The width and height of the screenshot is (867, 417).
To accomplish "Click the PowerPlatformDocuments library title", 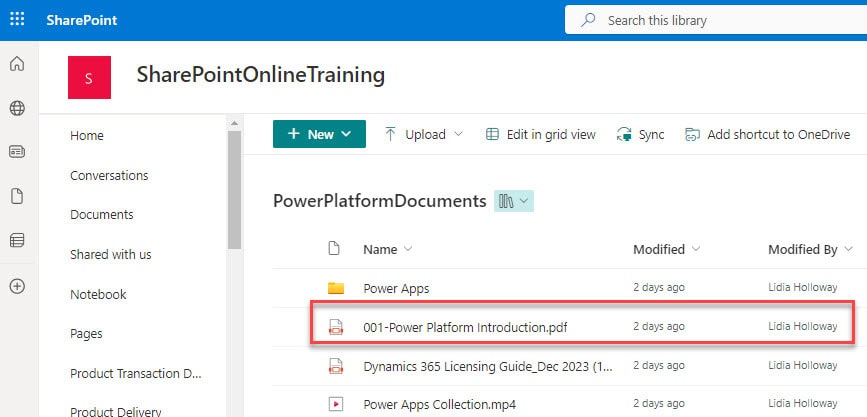I will coord(380,201).
